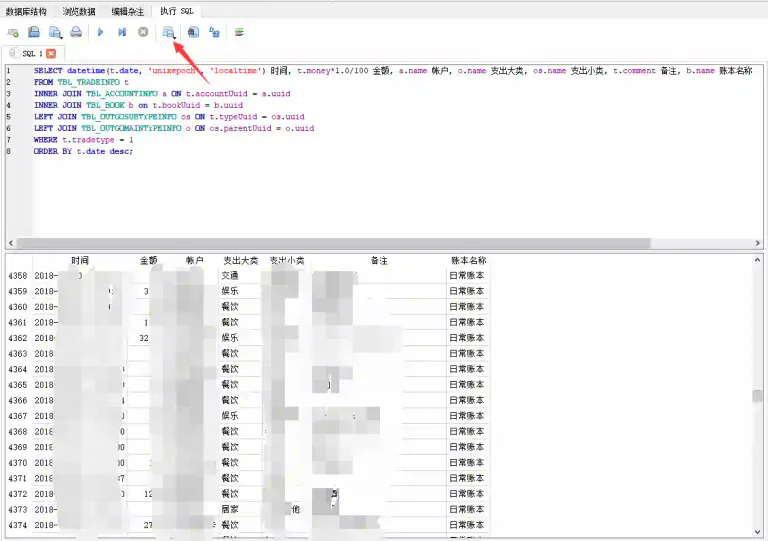768x541 pixels.
Task: Select row number 4370
Action: pyautogui.click(x=18, y=463)
